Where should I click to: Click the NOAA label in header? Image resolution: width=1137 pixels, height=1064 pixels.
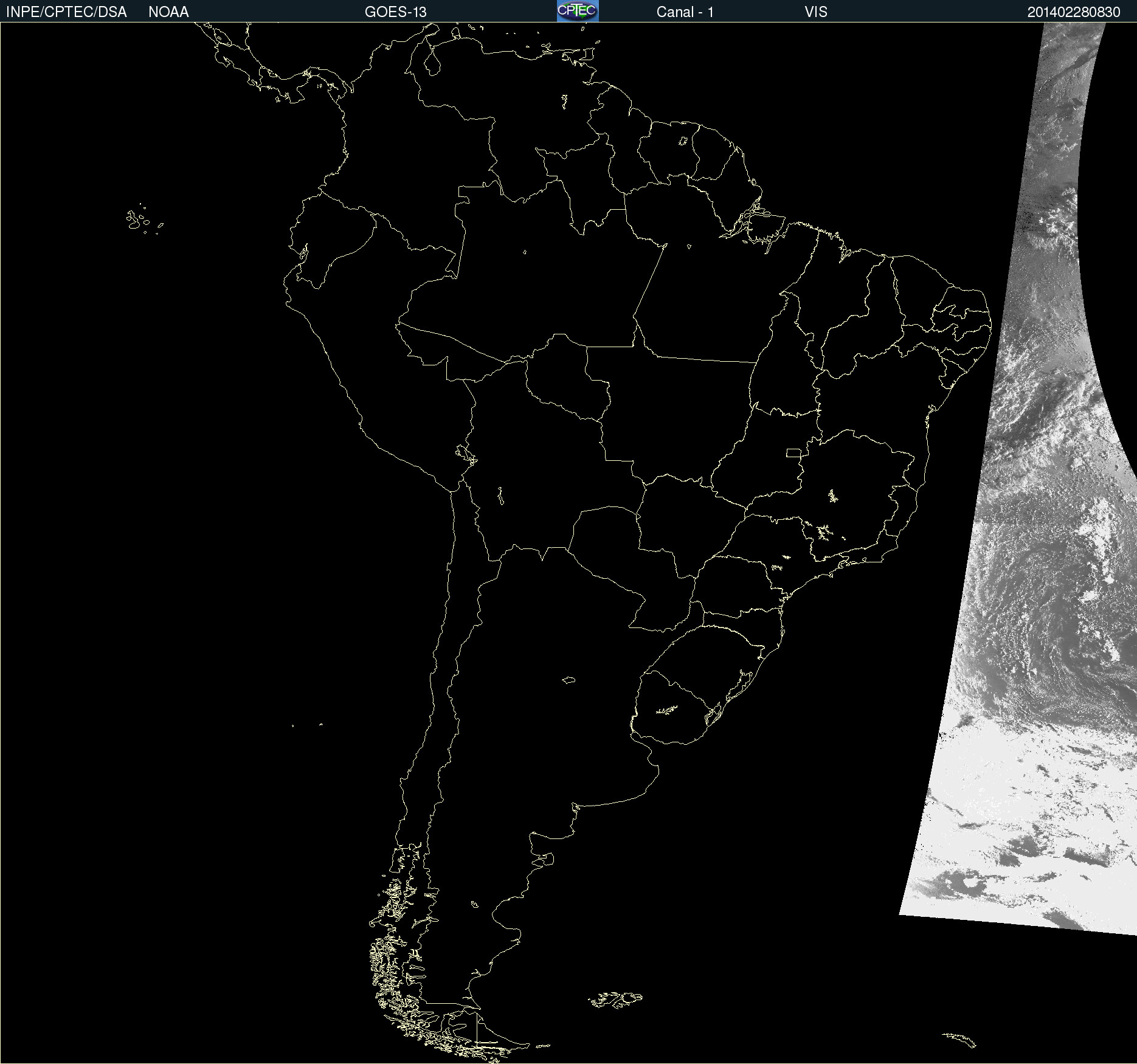click(x=168, y=12)
